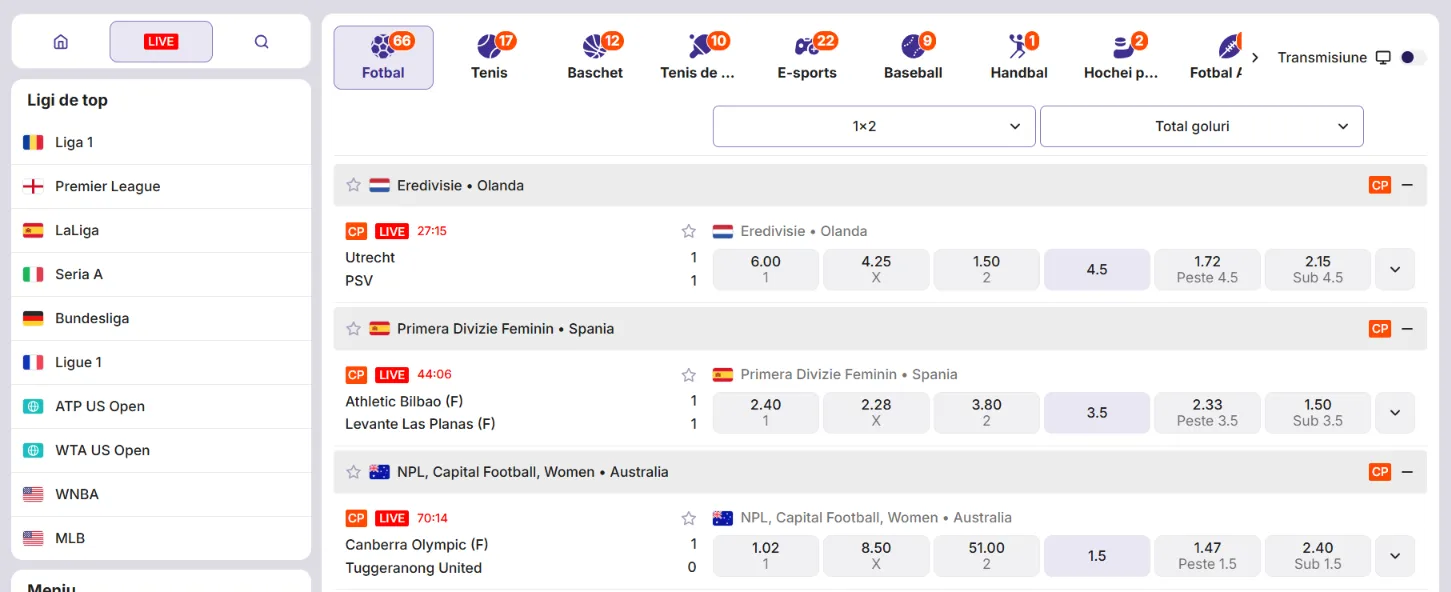Open the home icon in sidebar
This screenshot has width=1451, height=592.
coord(61,42)
